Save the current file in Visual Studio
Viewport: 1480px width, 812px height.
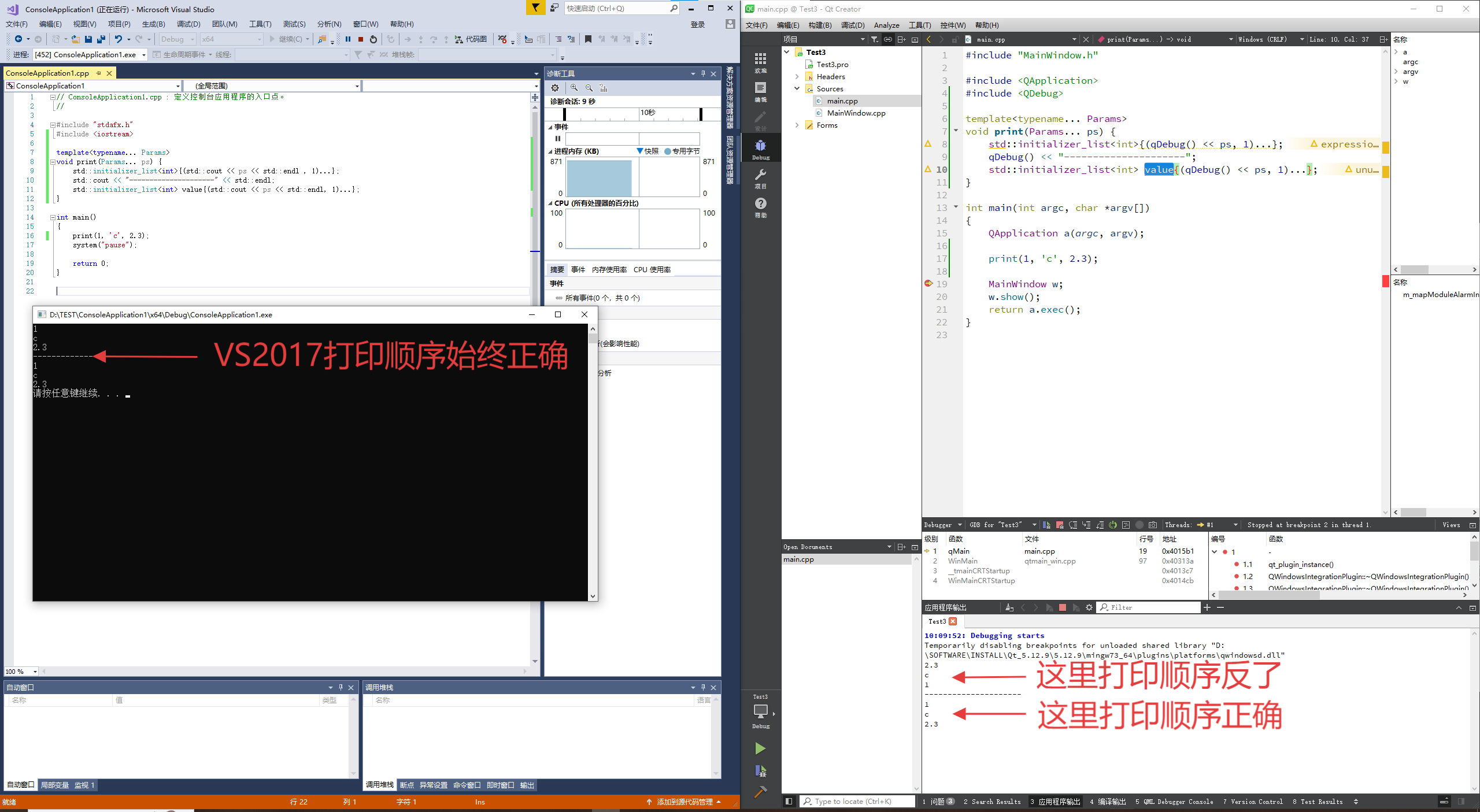(88, 39)
